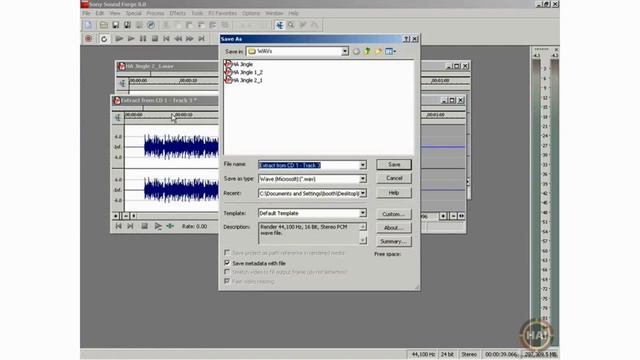Click the Custom... button
The image size is (640, 360).
(394, 214)
